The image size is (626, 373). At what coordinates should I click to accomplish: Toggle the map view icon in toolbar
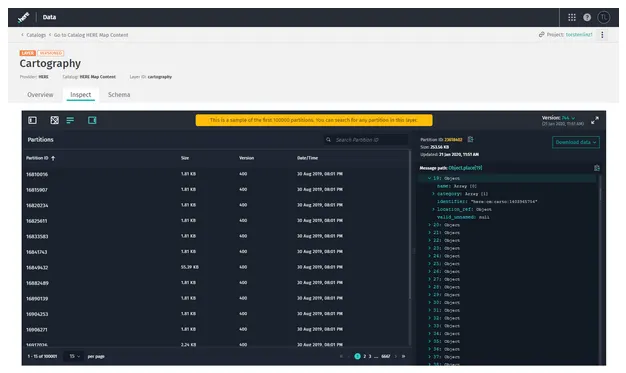click(x=54, y=120)
